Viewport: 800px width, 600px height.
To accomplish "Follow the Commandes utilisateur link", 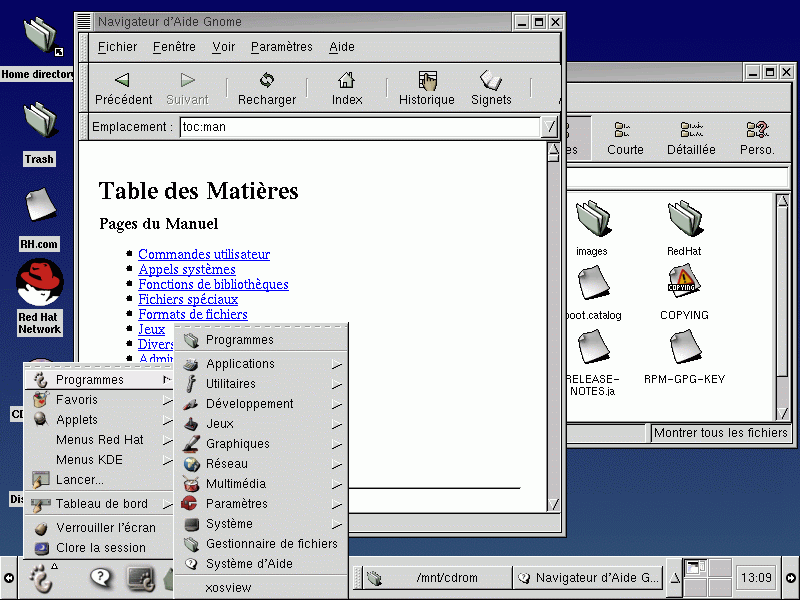I will (x=204, y=255).
